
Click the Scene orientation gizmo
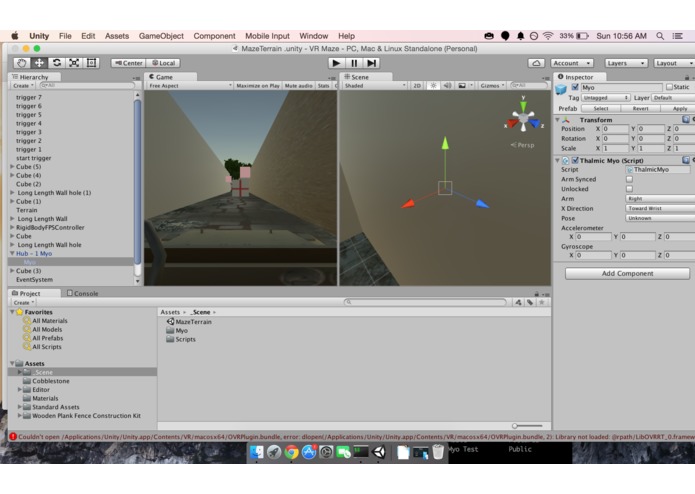(523, 117)
